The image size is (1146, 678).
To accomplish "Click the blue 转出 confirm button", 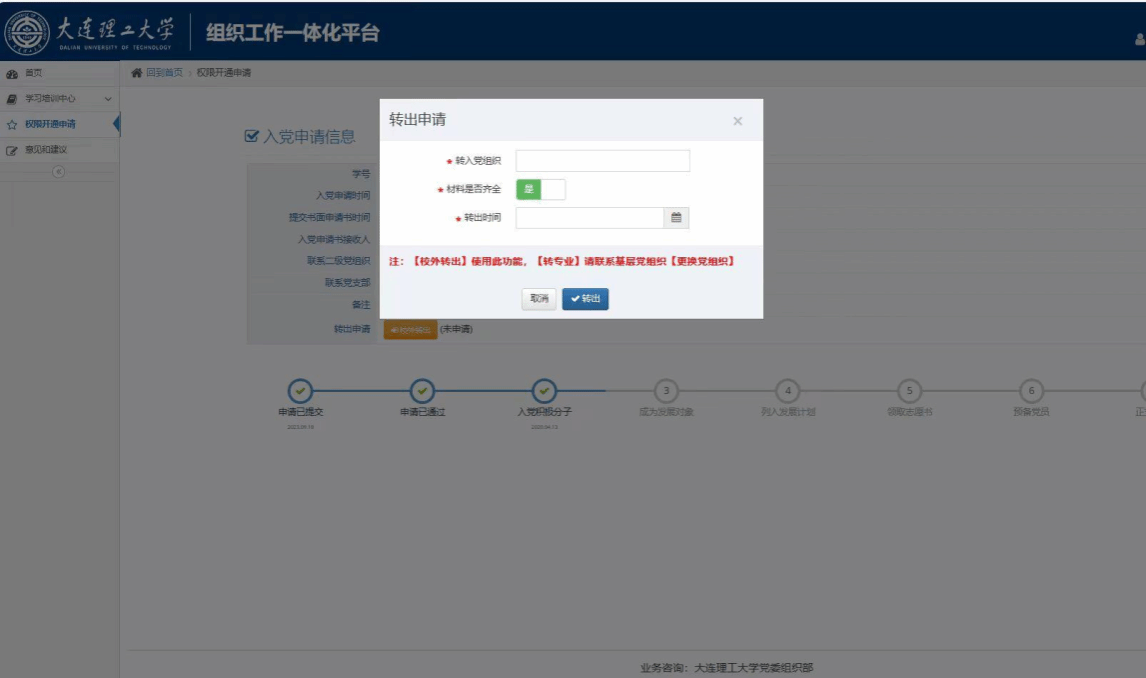I will [x=585, y=299].
